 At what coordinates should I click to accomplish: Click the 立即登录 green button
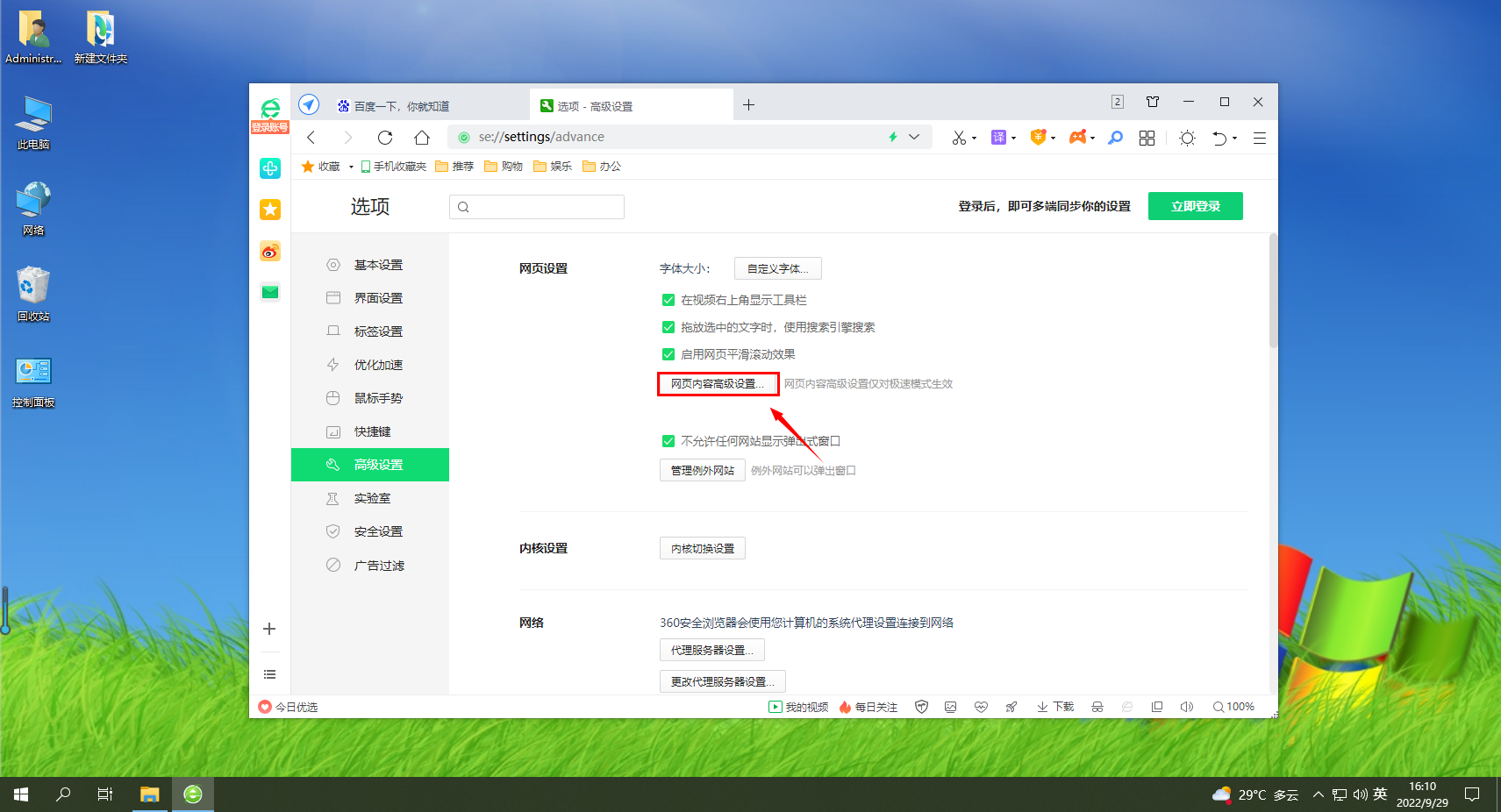tap(1196, 206)
